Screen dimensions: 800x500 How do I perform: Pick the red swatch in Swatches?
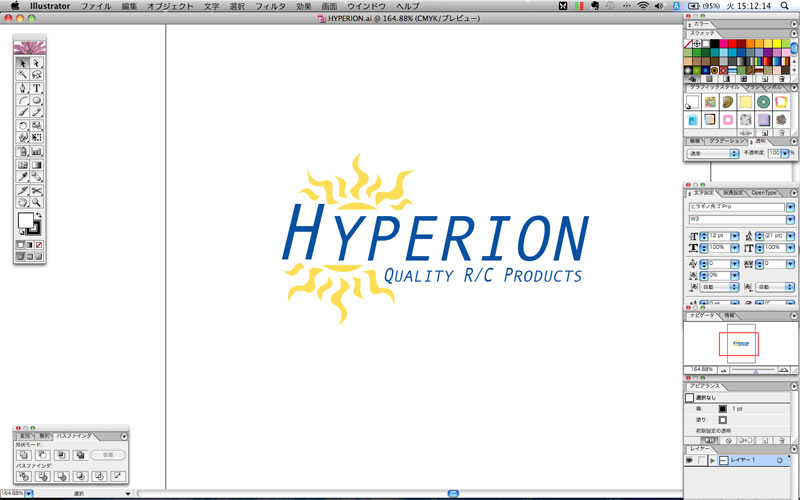(733, 44)
